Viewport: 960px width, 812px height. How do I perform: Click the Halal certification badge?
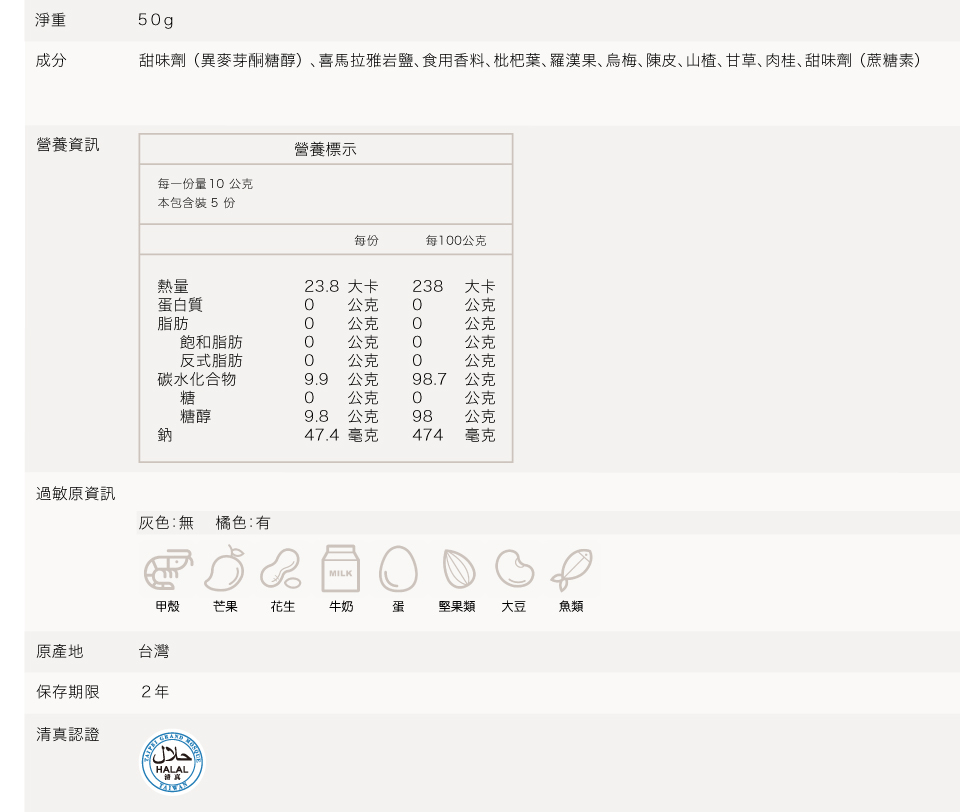[172, 762]
